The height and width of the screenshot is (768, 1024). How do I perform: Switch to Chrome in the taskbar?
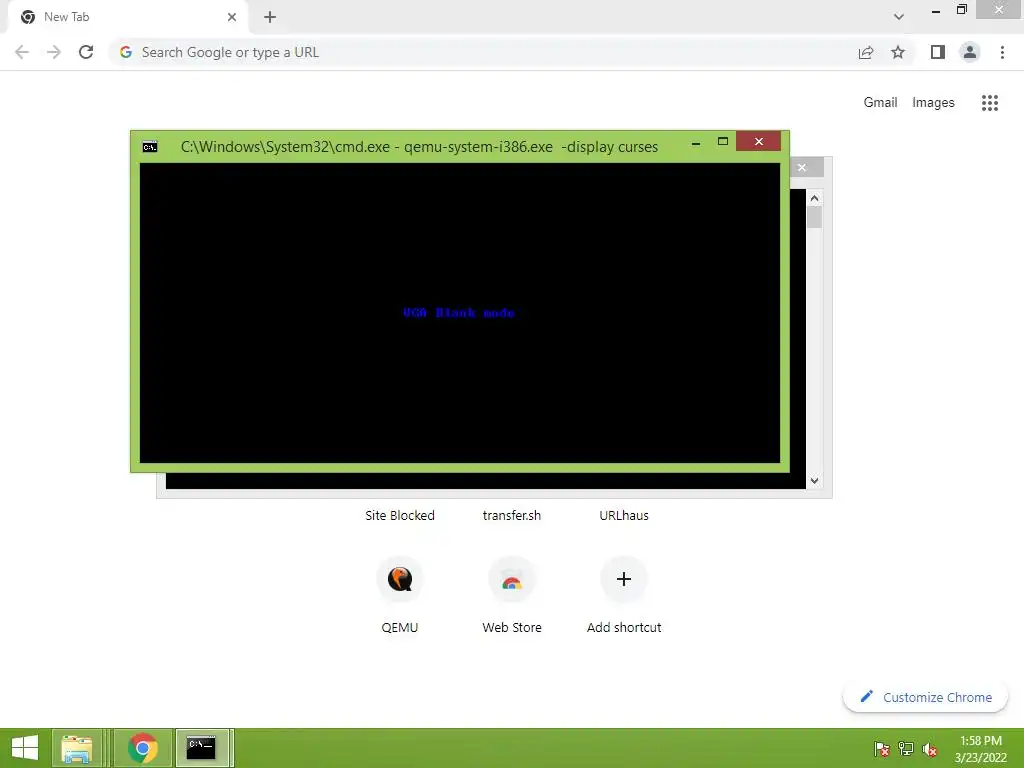tap(142, 748)
